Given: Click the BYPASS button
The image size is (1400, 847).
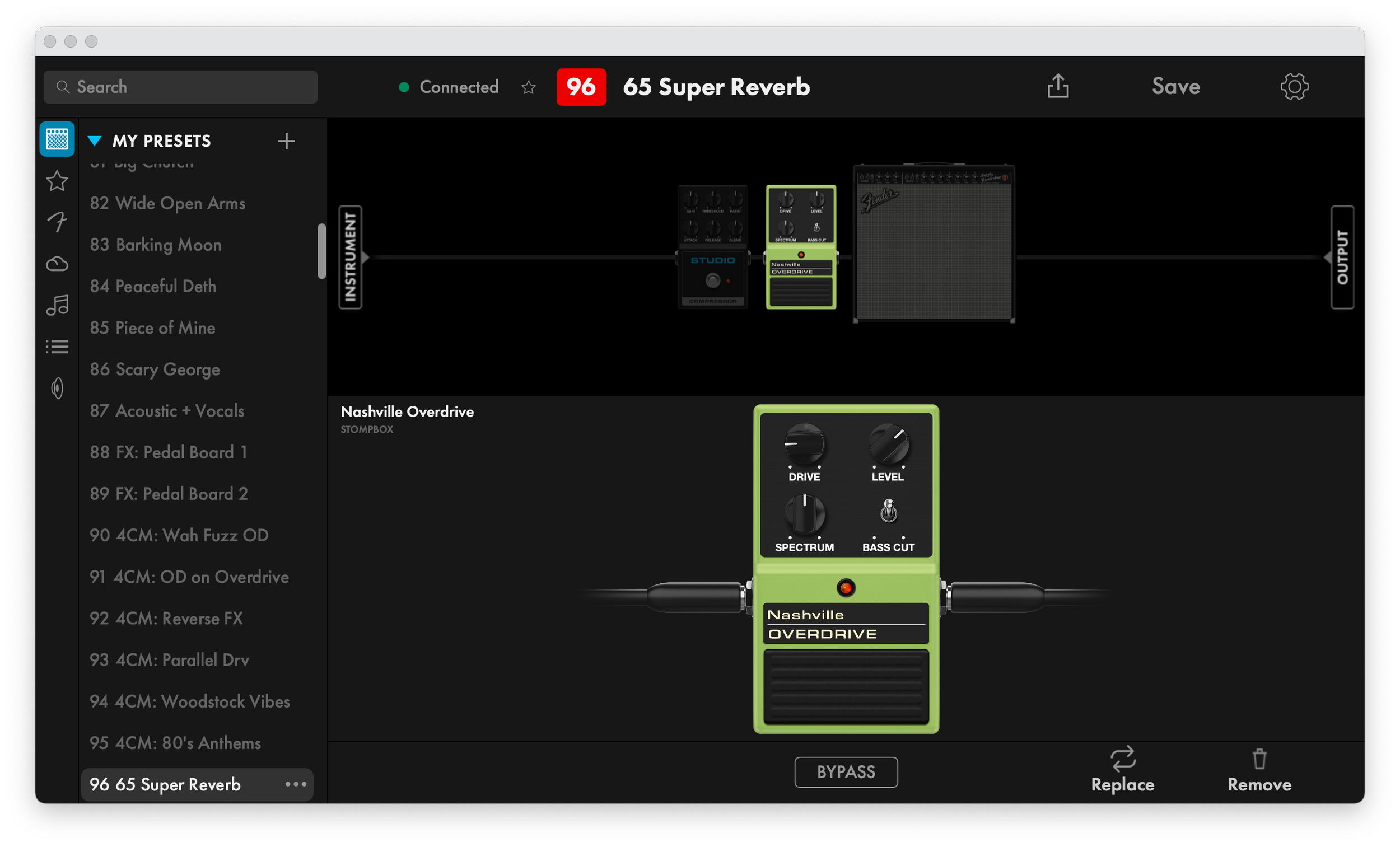Looking at the screenshot, I should tap(846, 772).
